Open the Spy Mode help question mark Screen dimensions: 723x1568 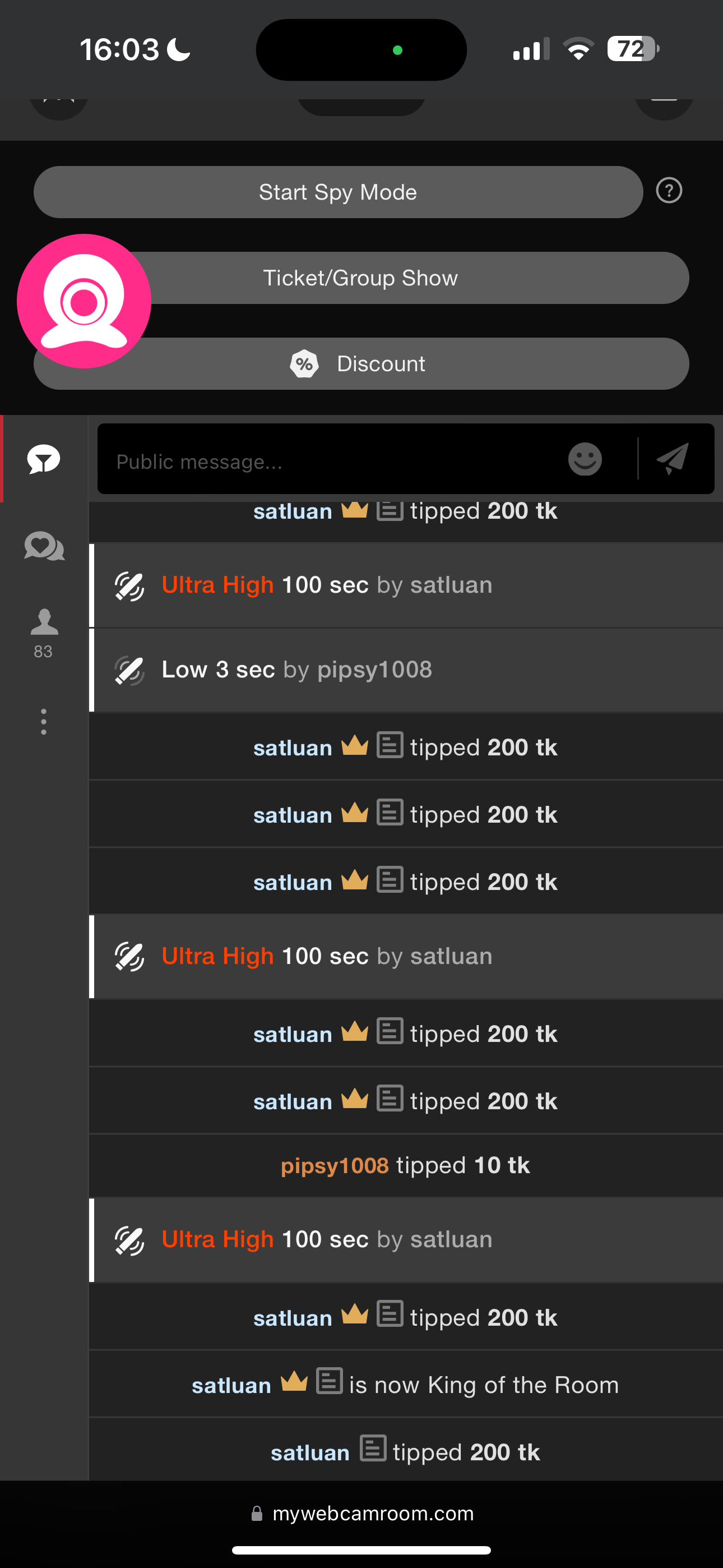click(x=669, y=191)
